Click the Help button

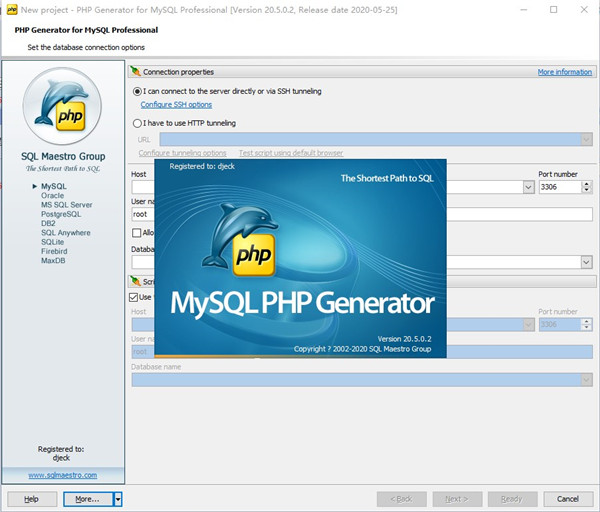pos(31,498)
